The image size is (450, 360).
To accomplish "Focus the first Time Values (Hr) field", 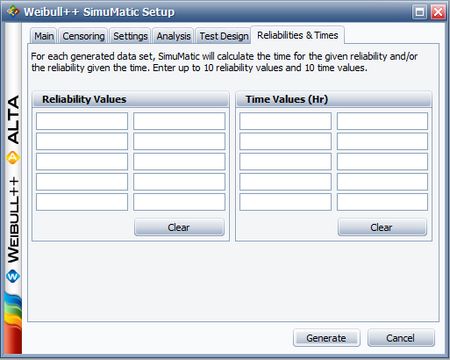I will [285, 121].
